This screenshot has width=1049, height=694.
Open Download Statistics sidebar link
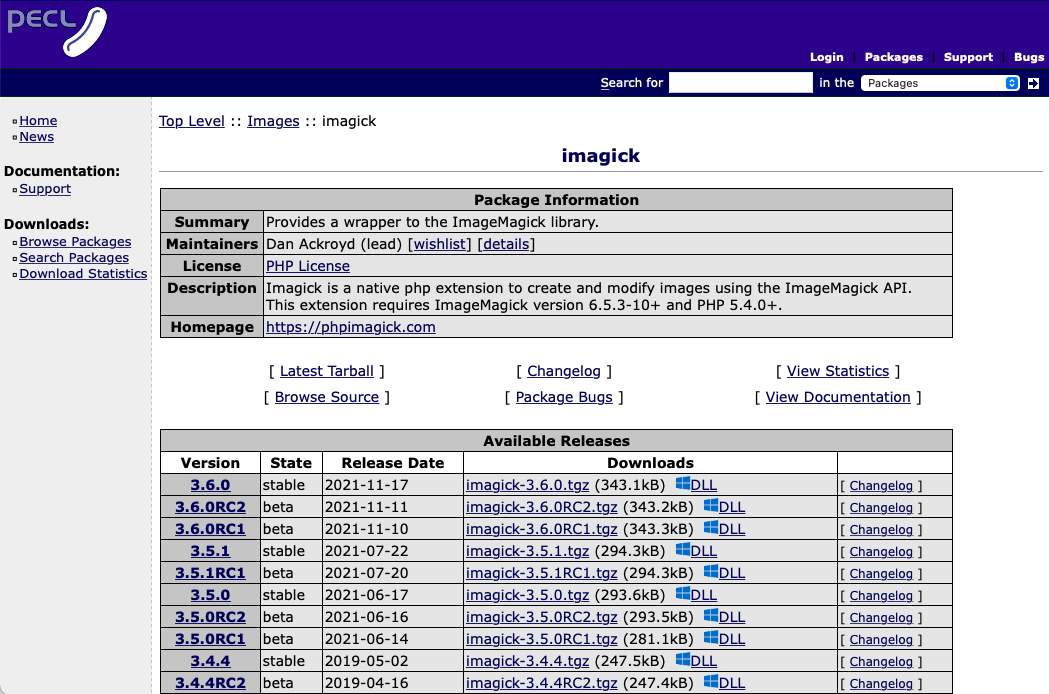[83, 274]
